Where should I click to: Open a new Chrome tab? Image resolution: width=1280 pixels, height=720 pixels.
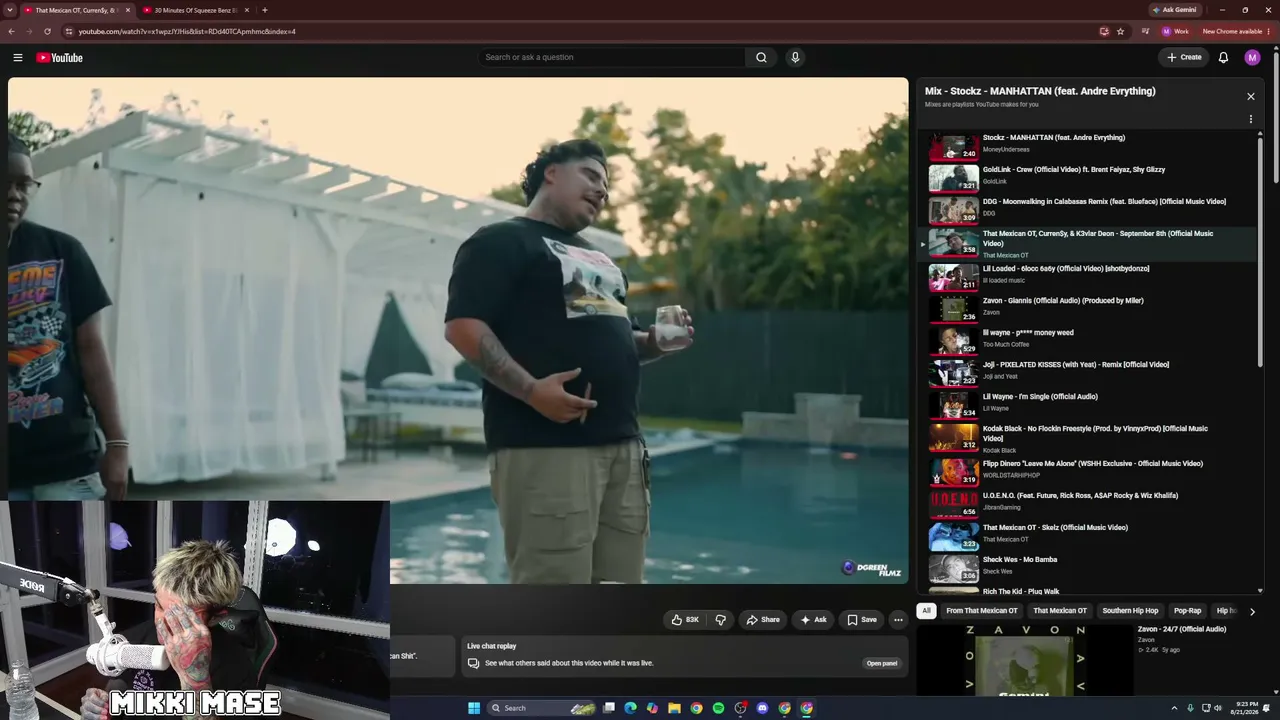[264, 10]
